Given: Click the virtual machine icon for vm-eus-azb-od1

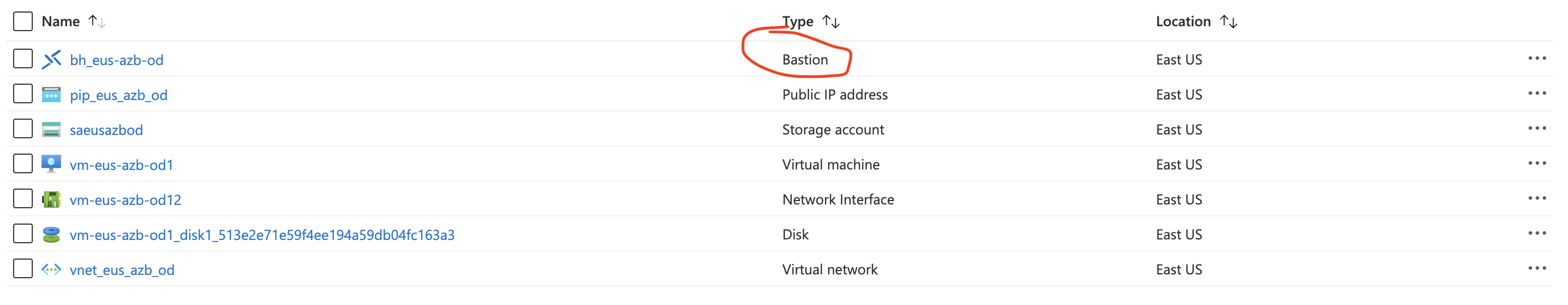Looking at the screenshot, I should [x=51, y=164].
